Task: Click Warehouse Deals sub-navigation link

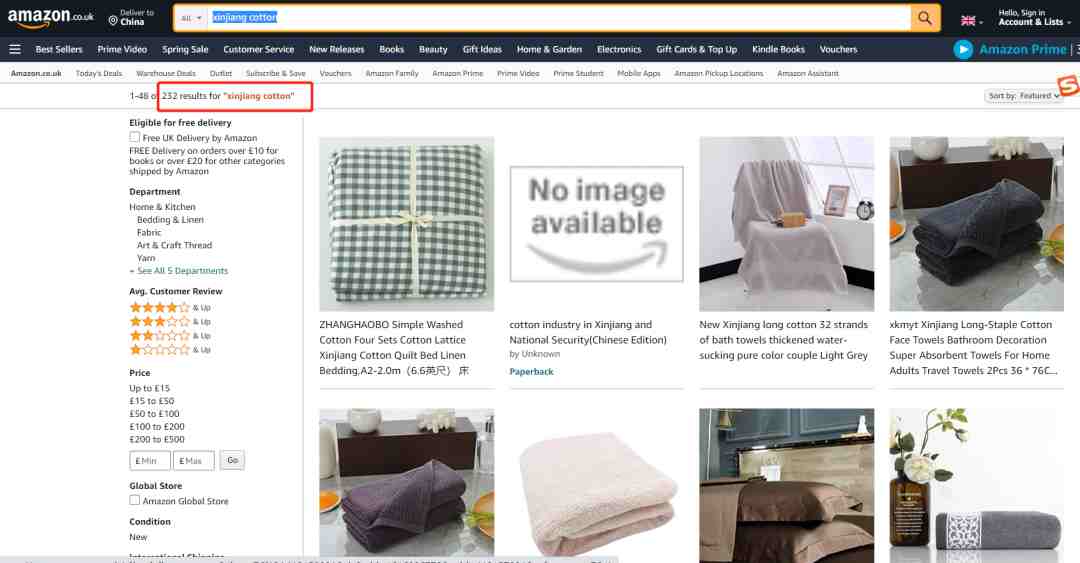Action: 165,73
